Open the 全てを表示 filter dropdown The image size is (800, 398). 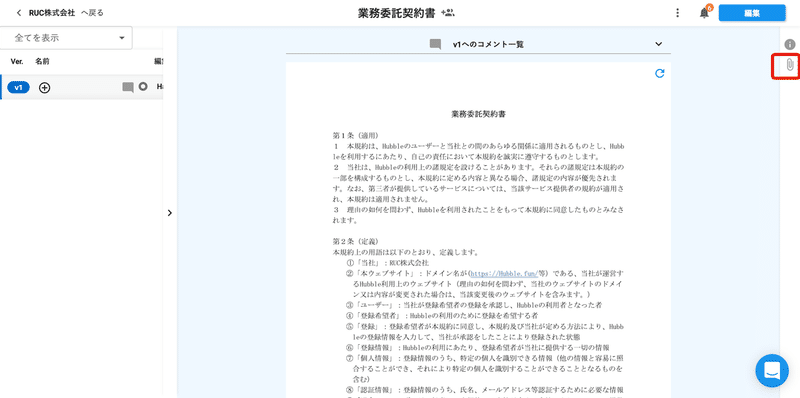point(66,38)
